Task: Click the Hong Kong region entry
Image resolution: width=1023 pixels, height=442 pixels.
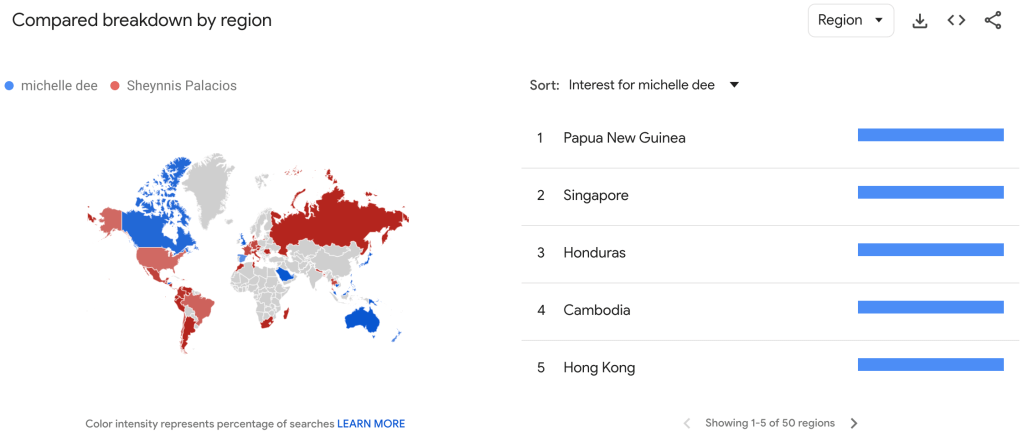Action: click(x=599, y=368)
